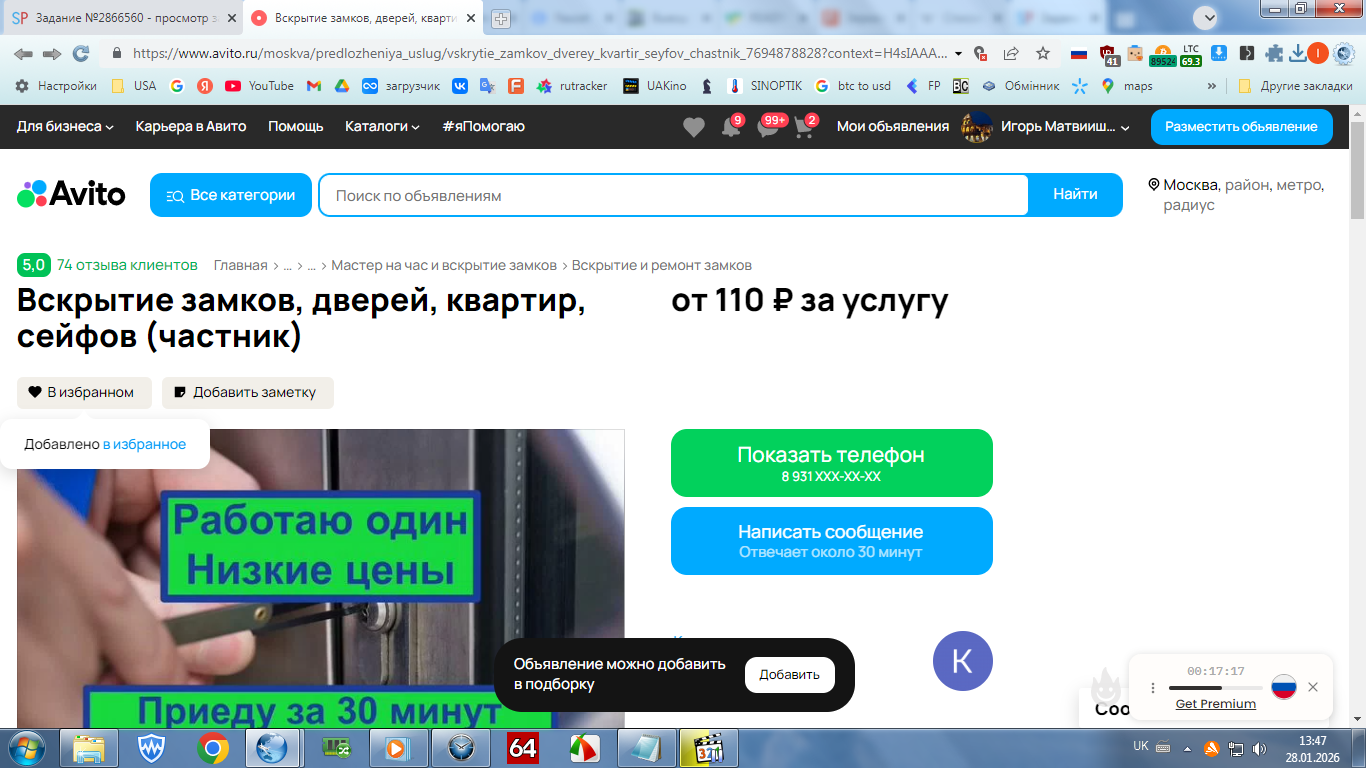Screen dimensions: 1366x768
Task: Open the maps bookmark
Action: coord(1127,86)
